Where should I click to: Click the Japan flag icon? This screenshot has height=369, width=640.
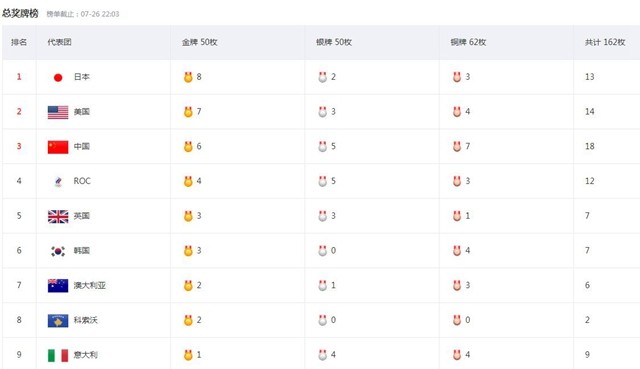pyautogui.click(x=58, y=77)
